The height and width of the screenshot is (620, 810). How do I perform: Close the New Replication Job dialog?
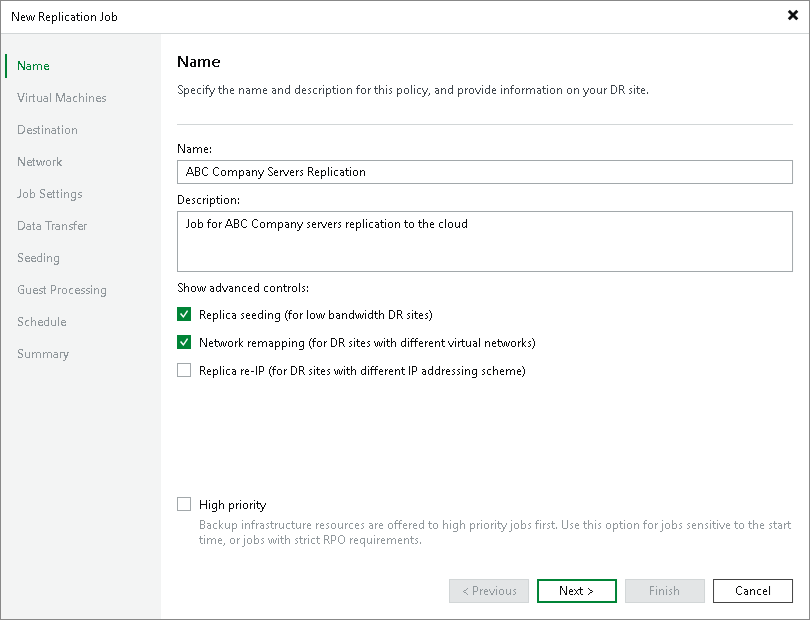pos(793,16)
